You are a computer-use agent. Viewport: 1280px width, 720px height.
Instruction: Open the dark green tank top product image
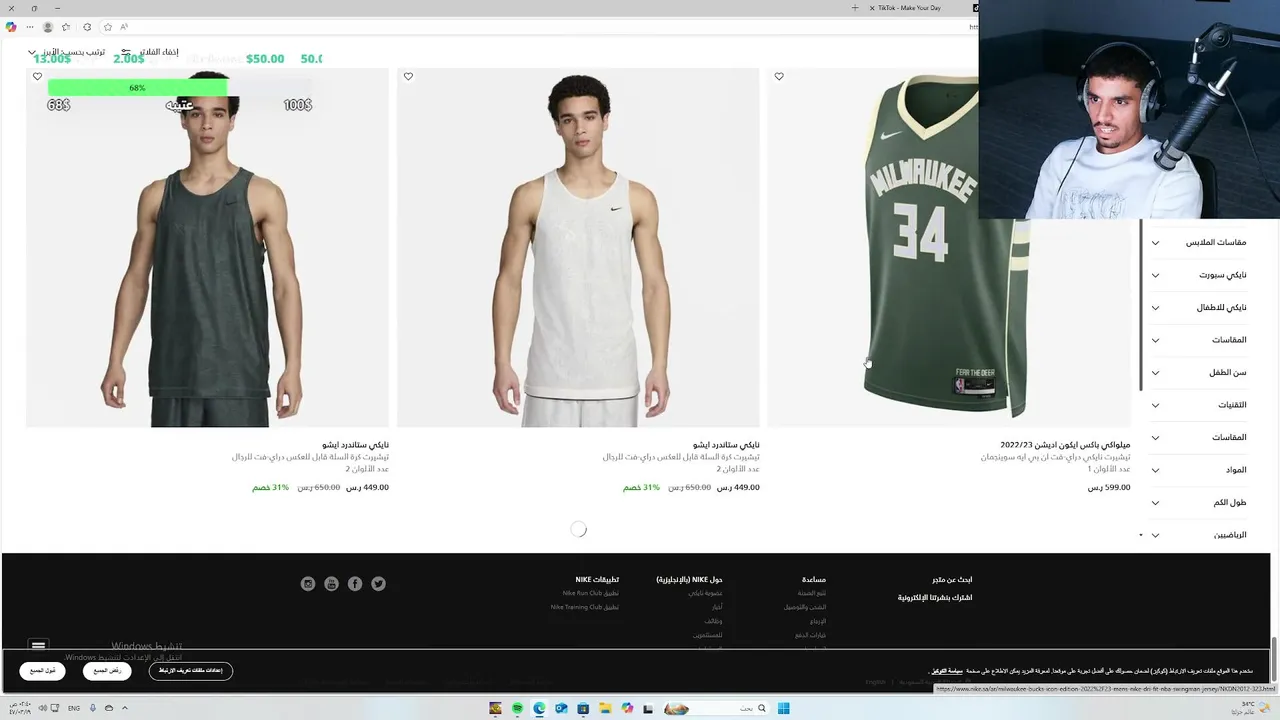tap(207, 248)
